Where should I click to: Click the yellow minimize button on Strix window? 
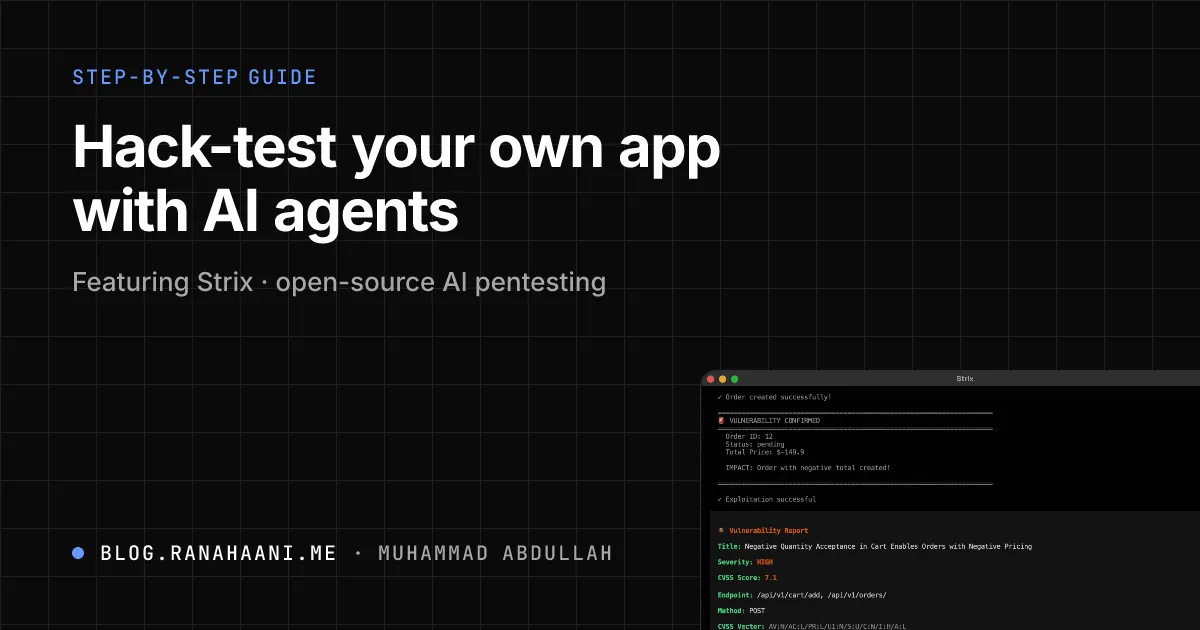(723, 379)
